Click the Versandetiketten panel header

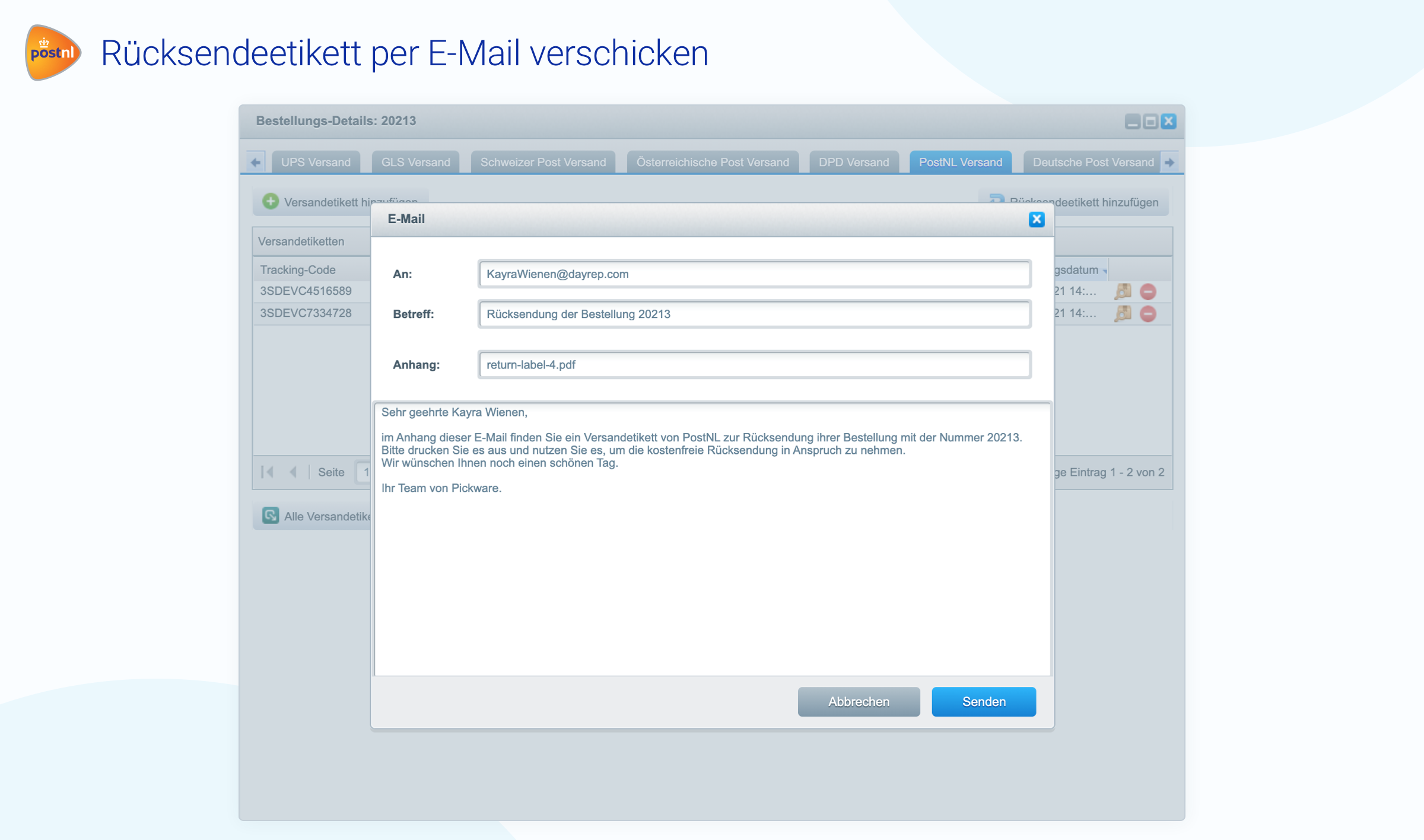[x=312, y=241]
